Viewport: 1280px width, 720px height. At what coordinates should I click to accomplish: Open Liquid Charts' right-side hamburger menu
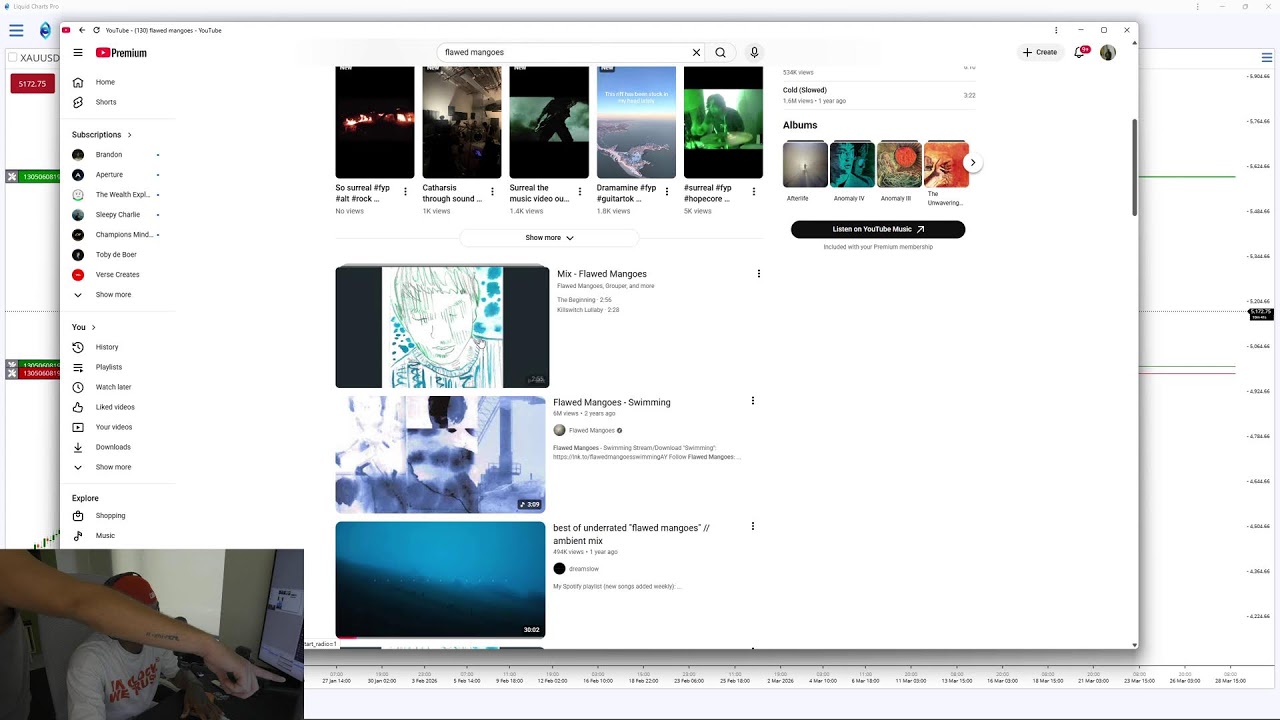pyautogui.click(x=1268, y=57)
